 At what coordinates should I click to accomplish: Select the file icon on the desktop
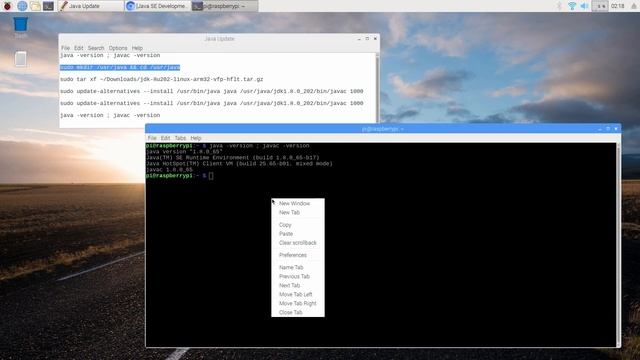tap(20, 59)
